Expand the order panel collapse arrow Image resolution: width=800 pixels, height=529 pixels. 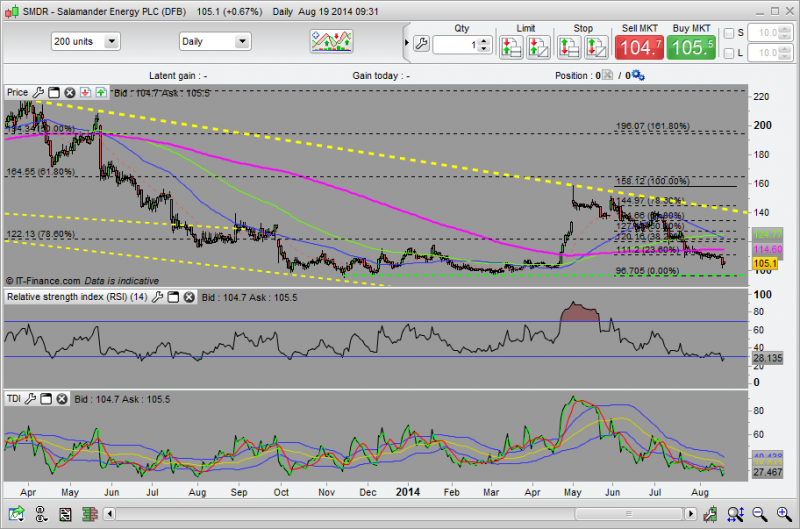(x=406, y=42)
